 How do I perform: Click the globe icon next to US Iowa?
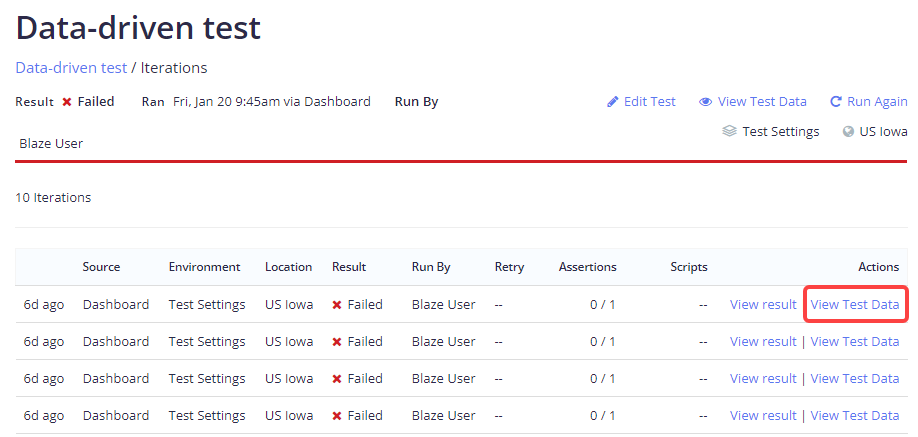coord(848,131)
